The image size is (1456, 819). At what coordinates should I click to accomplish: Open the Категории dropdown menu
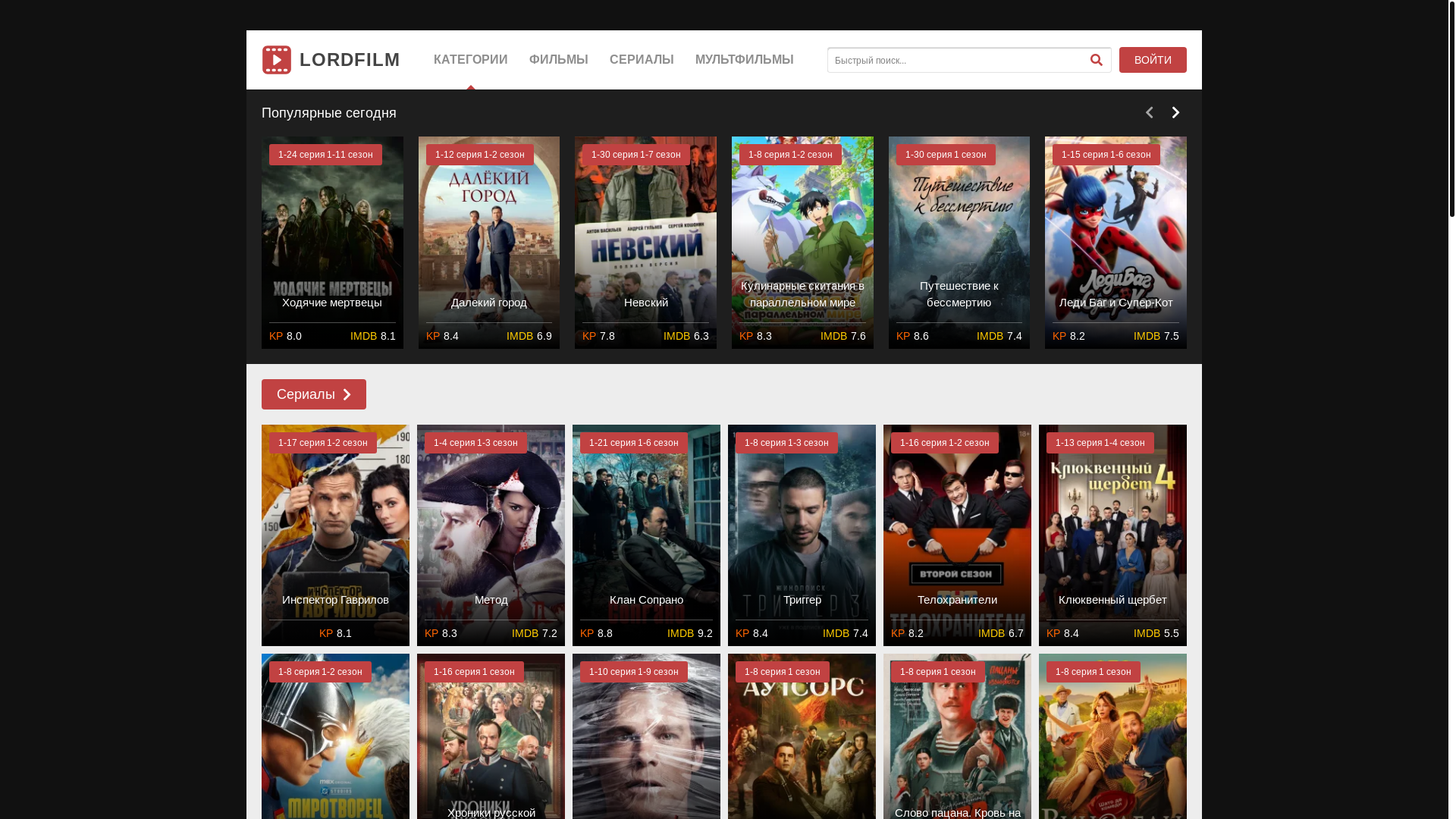(470, 60)
